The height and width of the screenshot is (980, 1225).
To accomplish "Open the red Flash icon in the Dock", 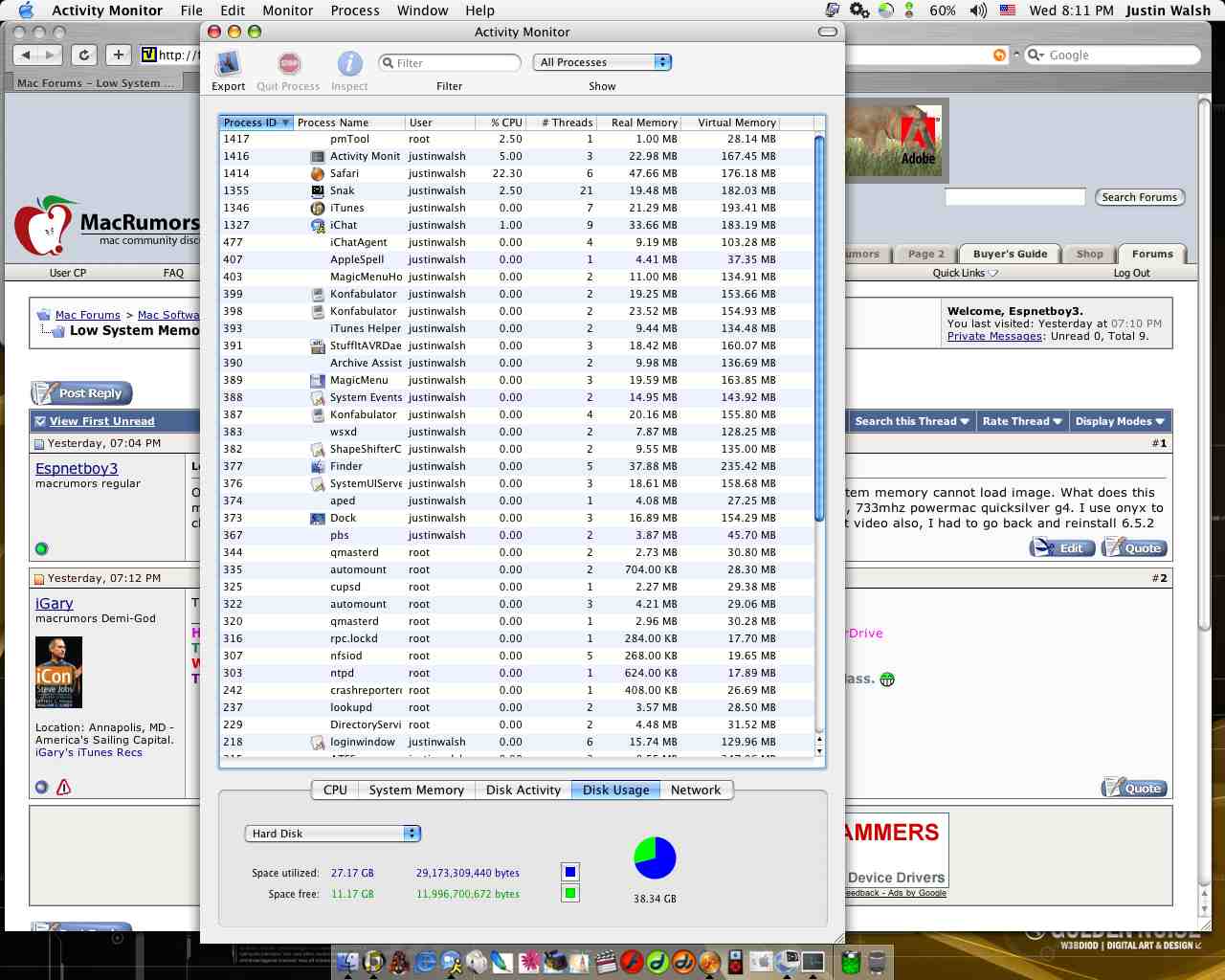I will coord(632,961).
